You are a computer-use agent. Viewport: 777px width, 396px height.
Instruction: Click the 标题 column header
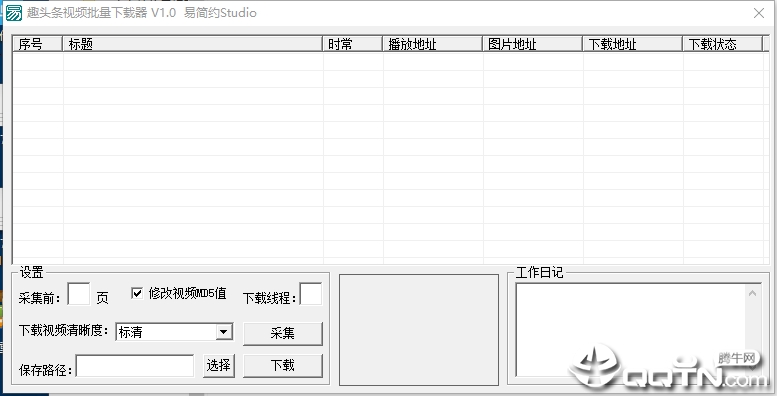coord(192,44)
